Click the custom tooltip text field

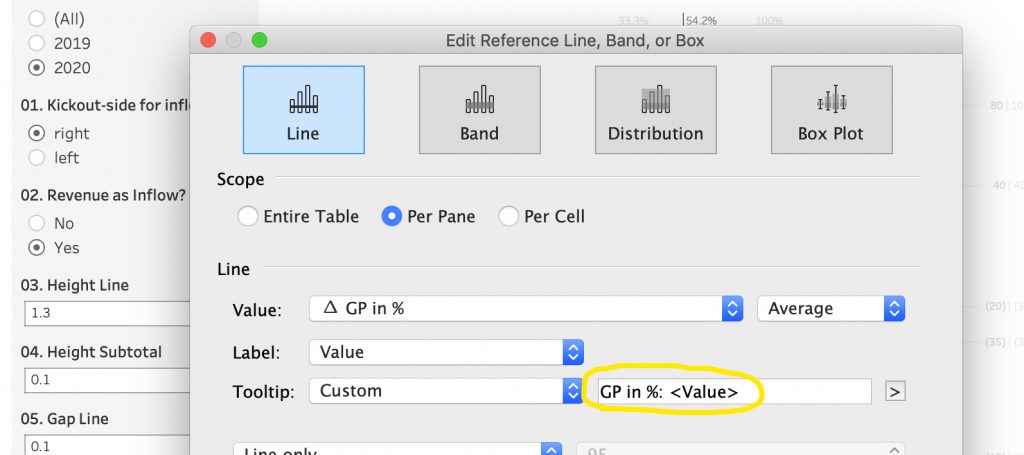click(734, 392)
